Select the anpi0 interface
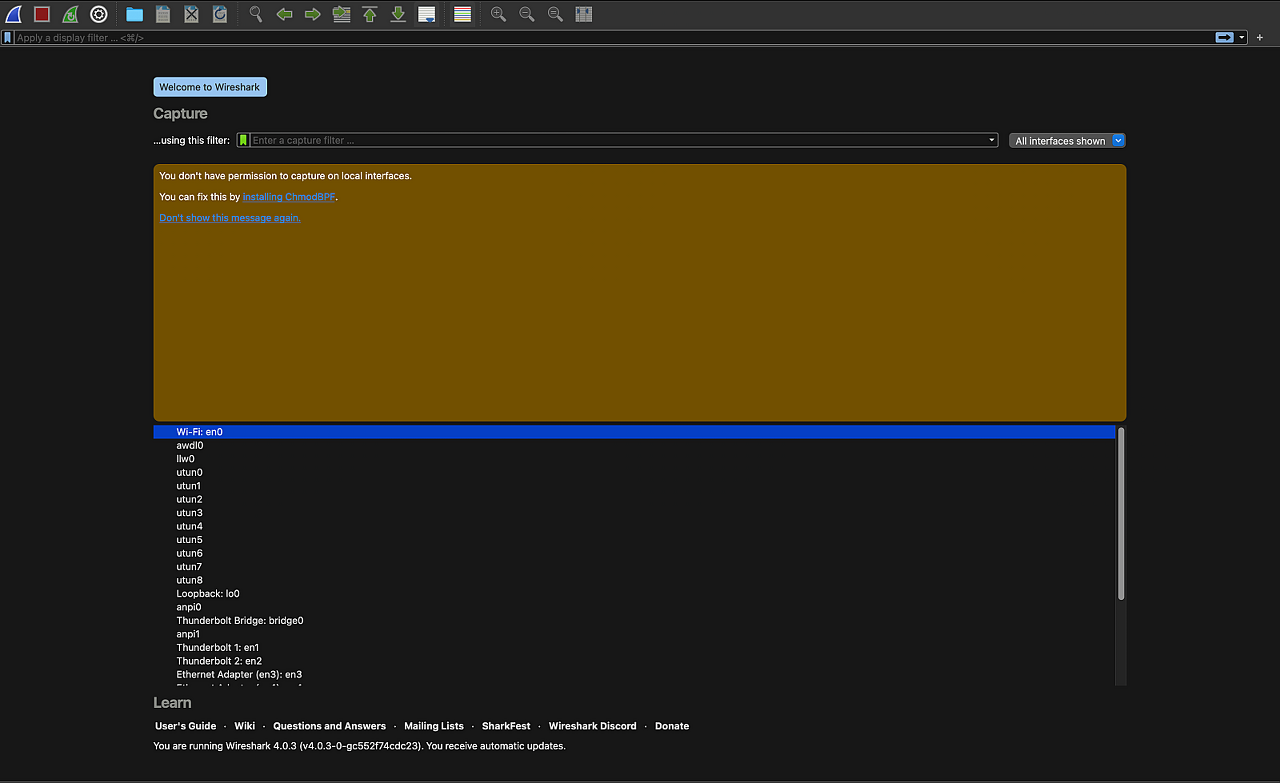Viewport: 1280px width, 783px height. pyautogui.click(x=634, y=608)
